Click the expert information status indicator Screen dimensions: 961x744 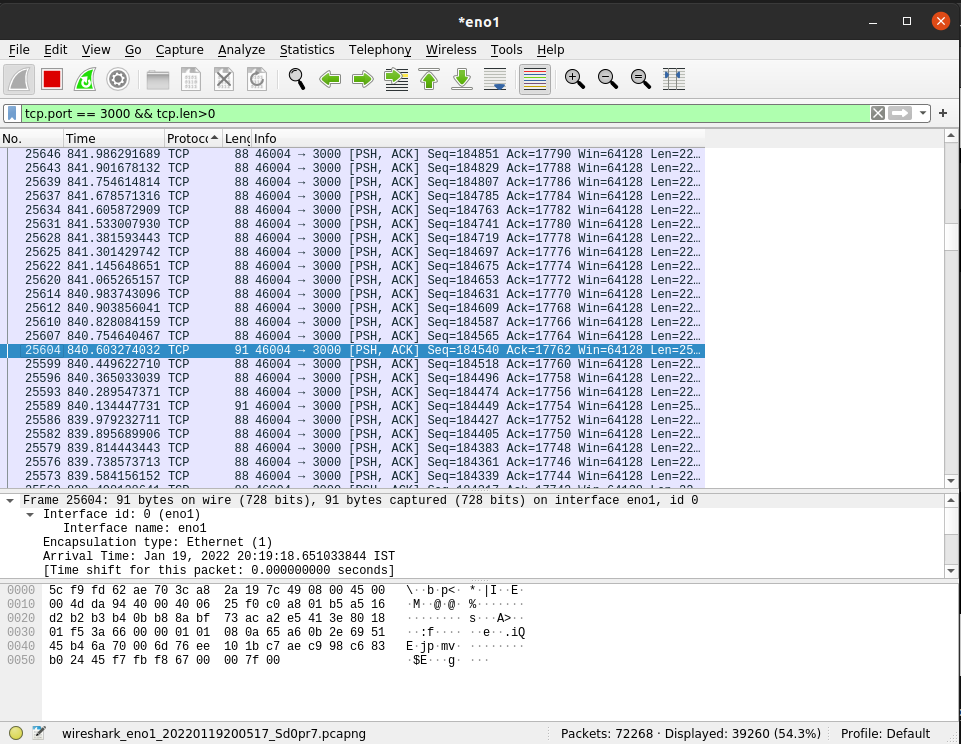click(x=16, y=733)
